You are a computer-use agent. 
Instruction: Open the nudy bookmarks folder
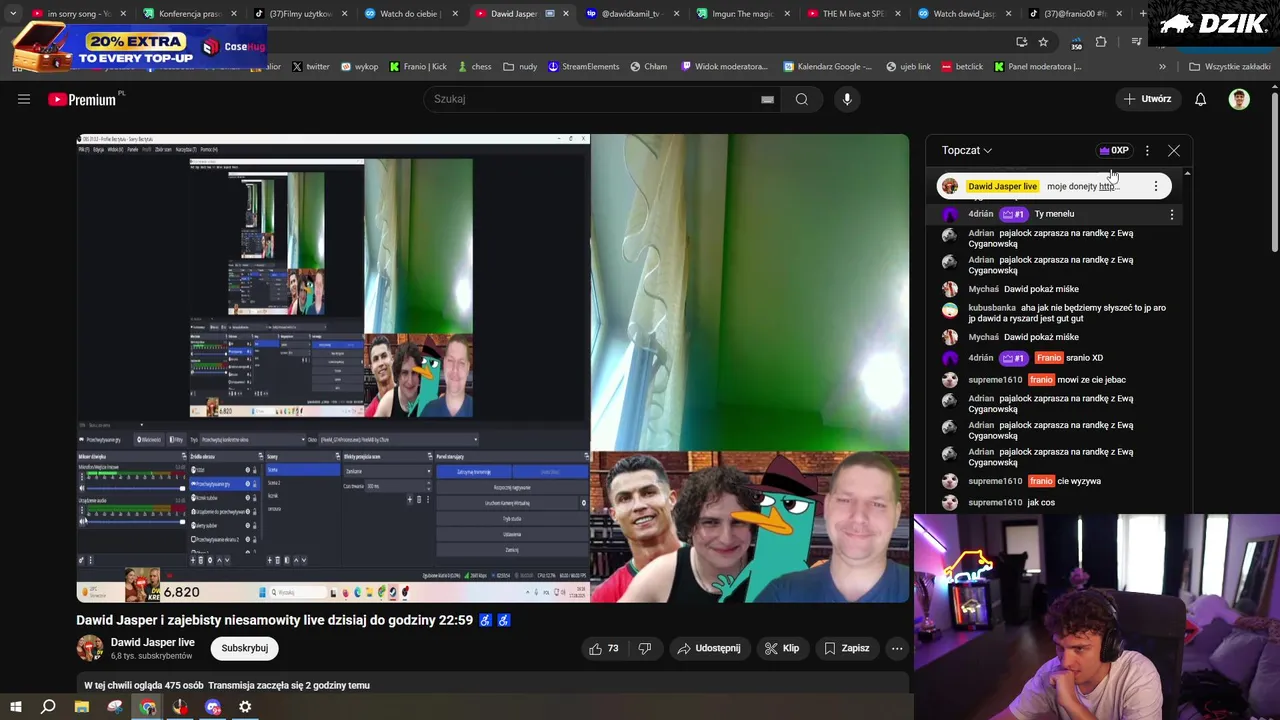[x=520, y=67]
